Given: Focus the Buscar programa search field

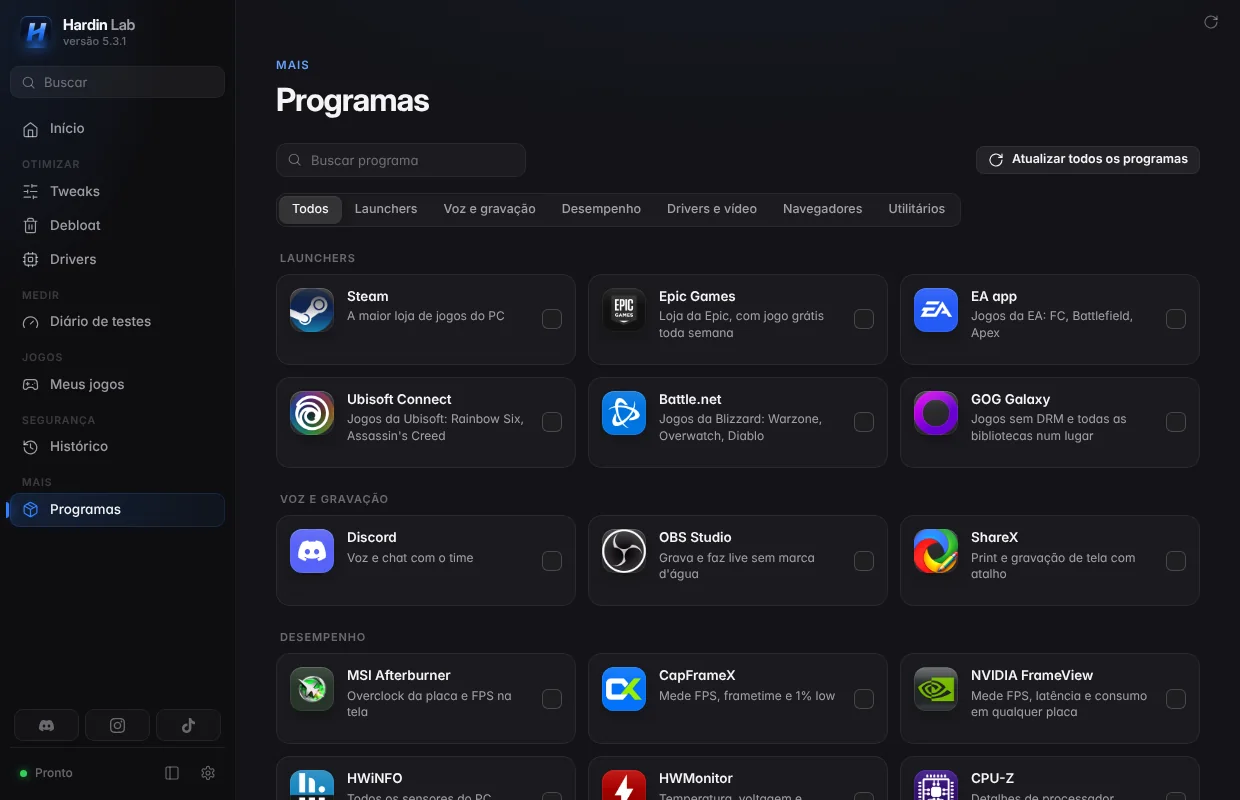Looking at the screenshot, I should tap(401, 160).
